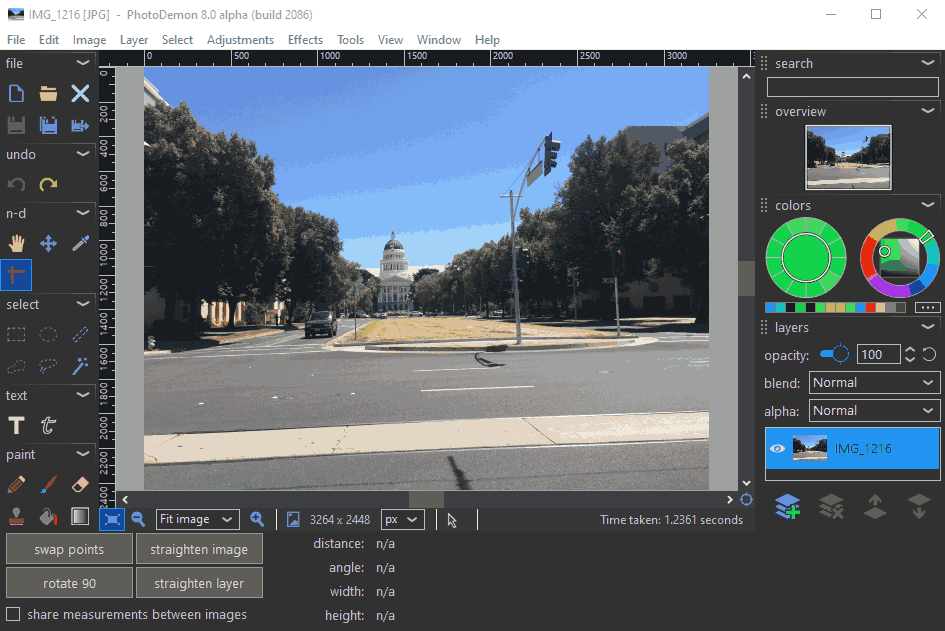
Task: Select the Paint Bucket fill tool
Action: coord(48,517)
